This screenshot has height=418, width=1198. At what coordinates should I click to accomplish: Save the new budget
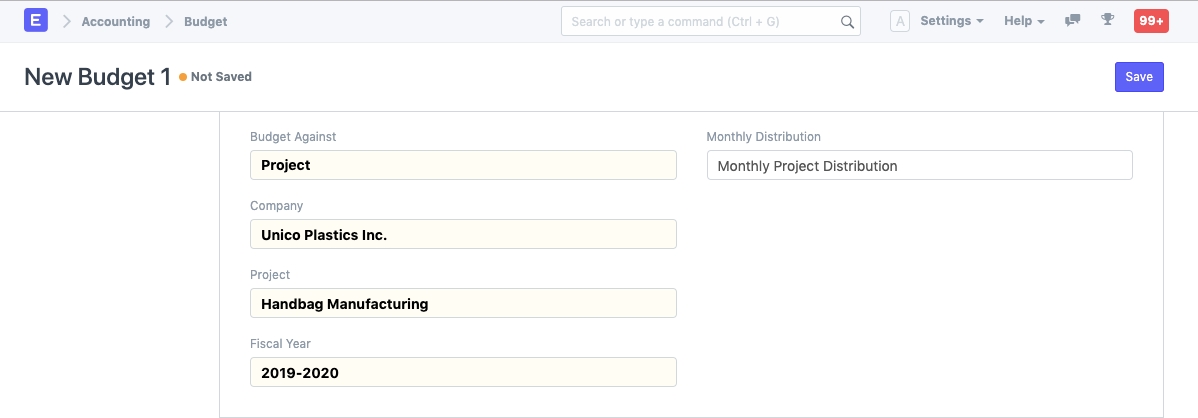1138,77
